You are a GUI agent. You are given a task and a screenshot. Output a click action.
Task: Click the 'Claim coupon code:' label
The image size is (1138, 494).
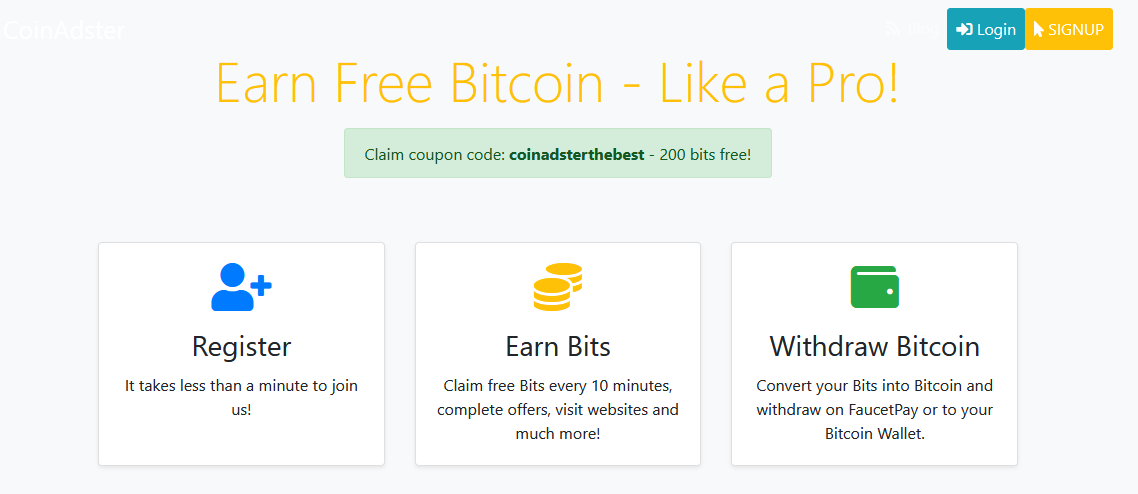click(x=434, y=155)
